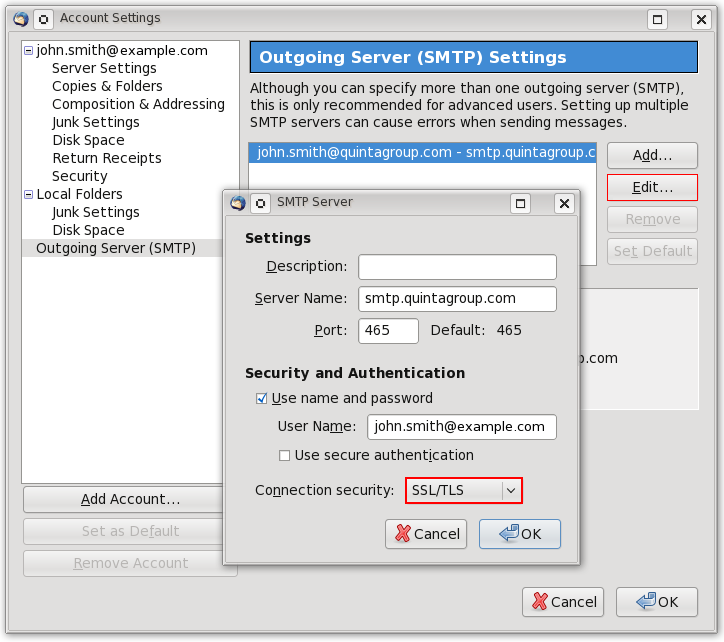724x642 pixels.
Task: Close the Account Settings window
Action: click(701, 19)
